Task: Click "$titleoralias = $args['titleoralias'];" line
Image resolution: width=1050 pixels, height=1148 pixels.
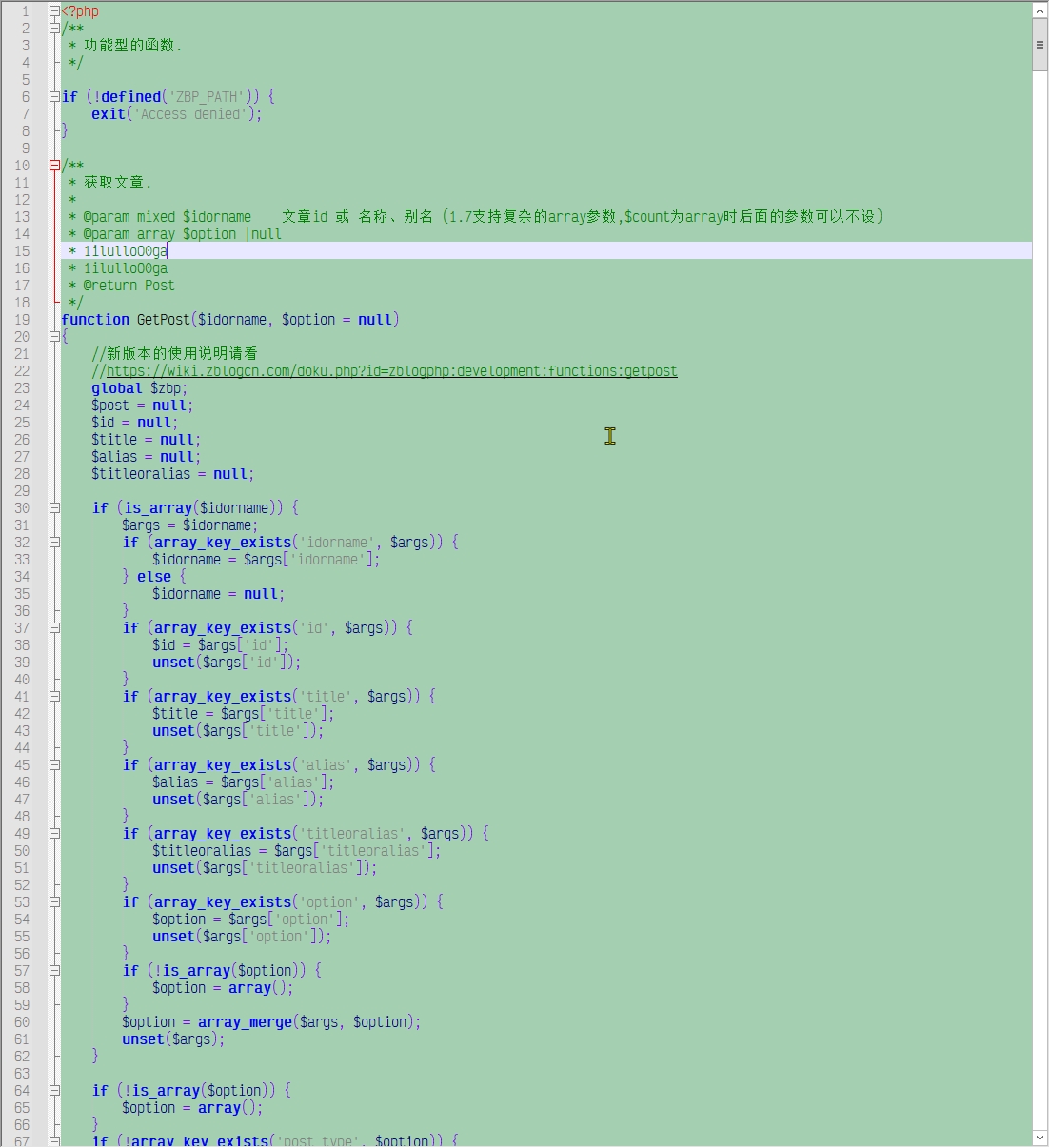Action: click(297, 851)
